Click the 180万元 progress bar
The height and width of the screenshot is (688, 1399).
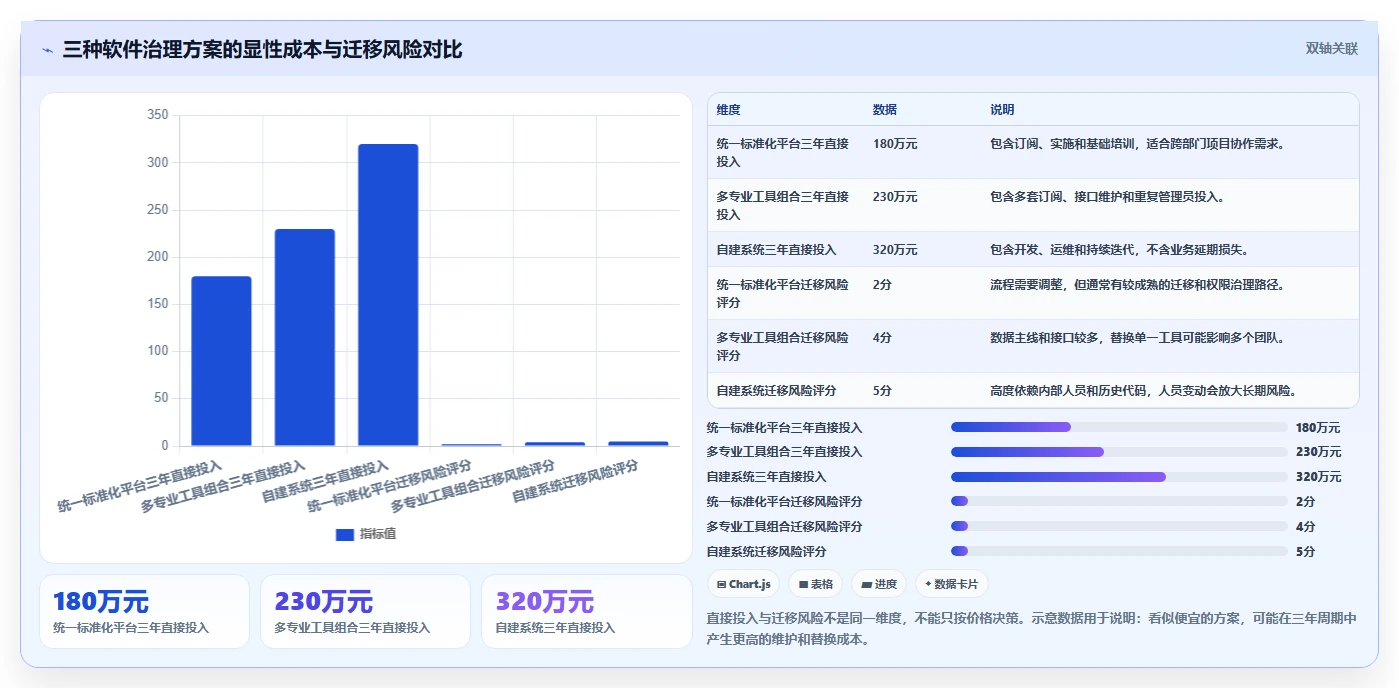1119,427
